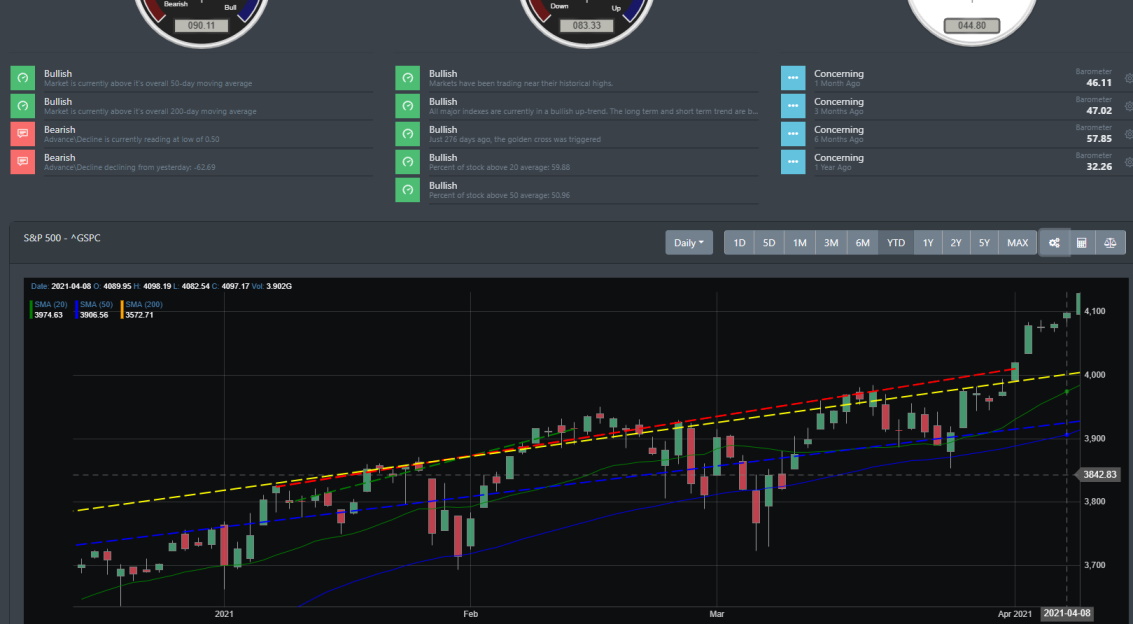The width and height of the screenshot is (1133, 624).
Task: Click 'Advance\Decline declining from yesterday' text
Action: pos(129,168)
